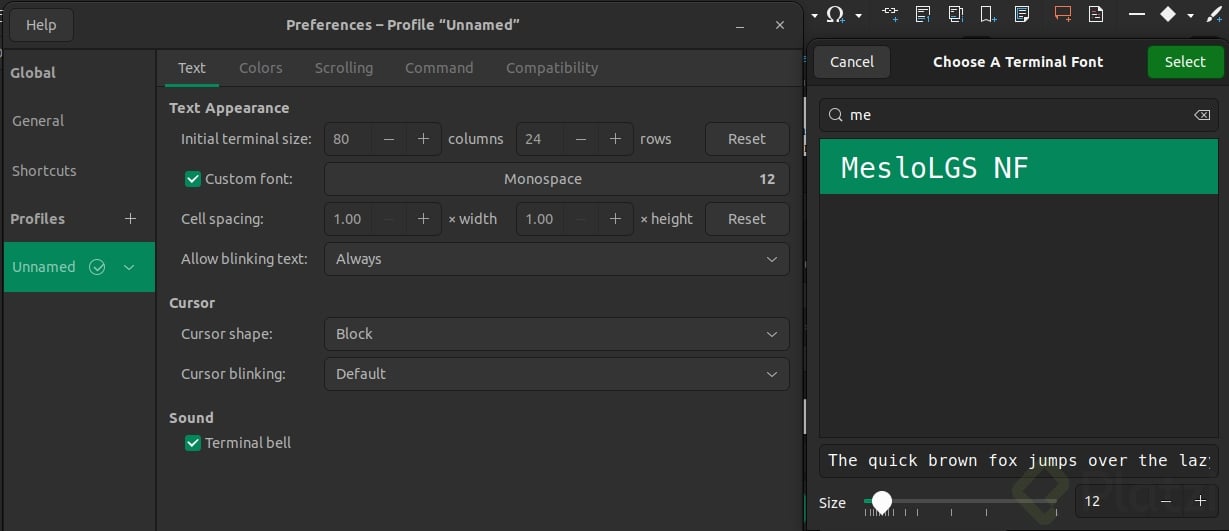This screenshot has width=1229, height=531.
Task: Click the font Size slider handle
Action: click(881, 501)
